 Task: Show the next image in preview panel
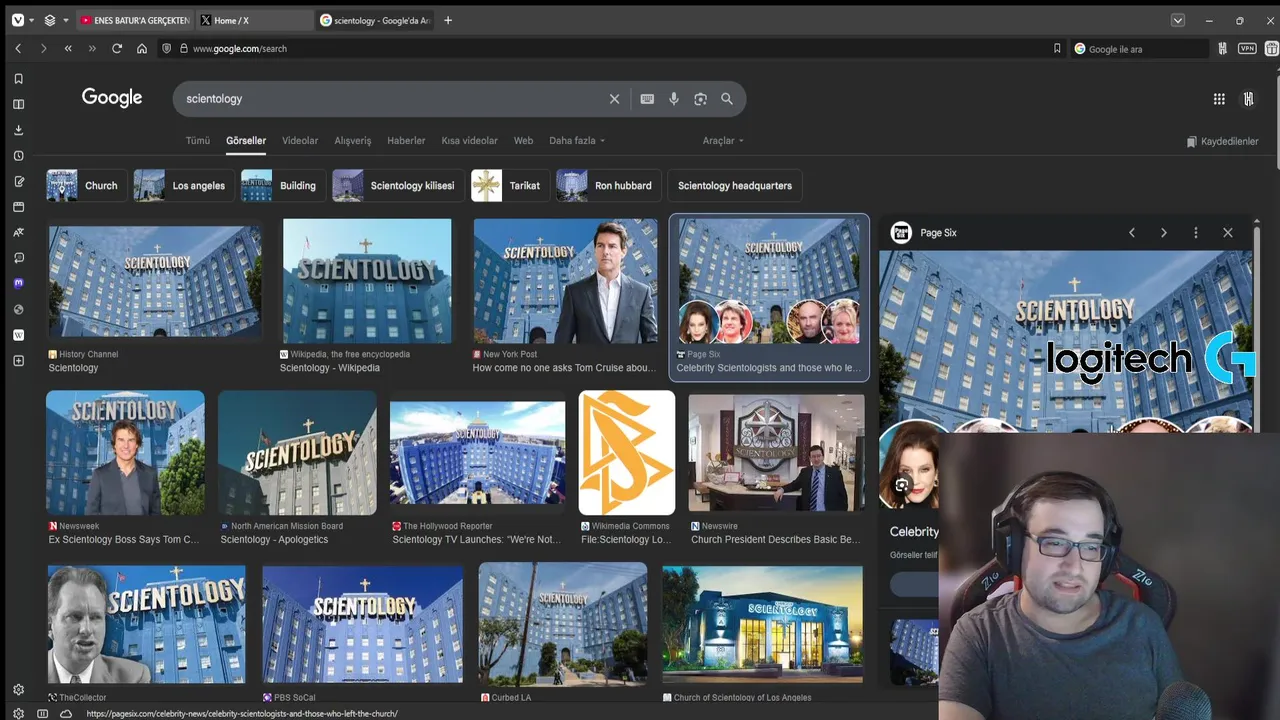1163,232
